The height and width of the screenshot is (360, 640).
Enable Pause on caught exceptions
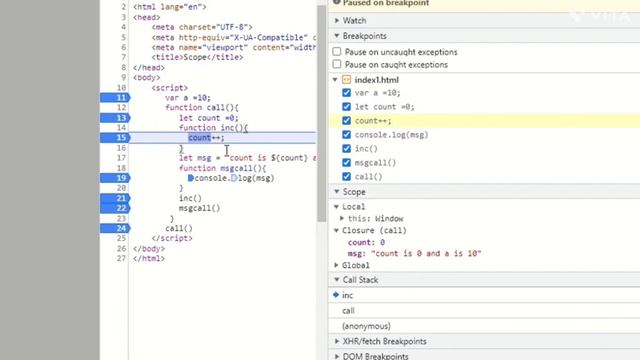(x=337, y=64)
